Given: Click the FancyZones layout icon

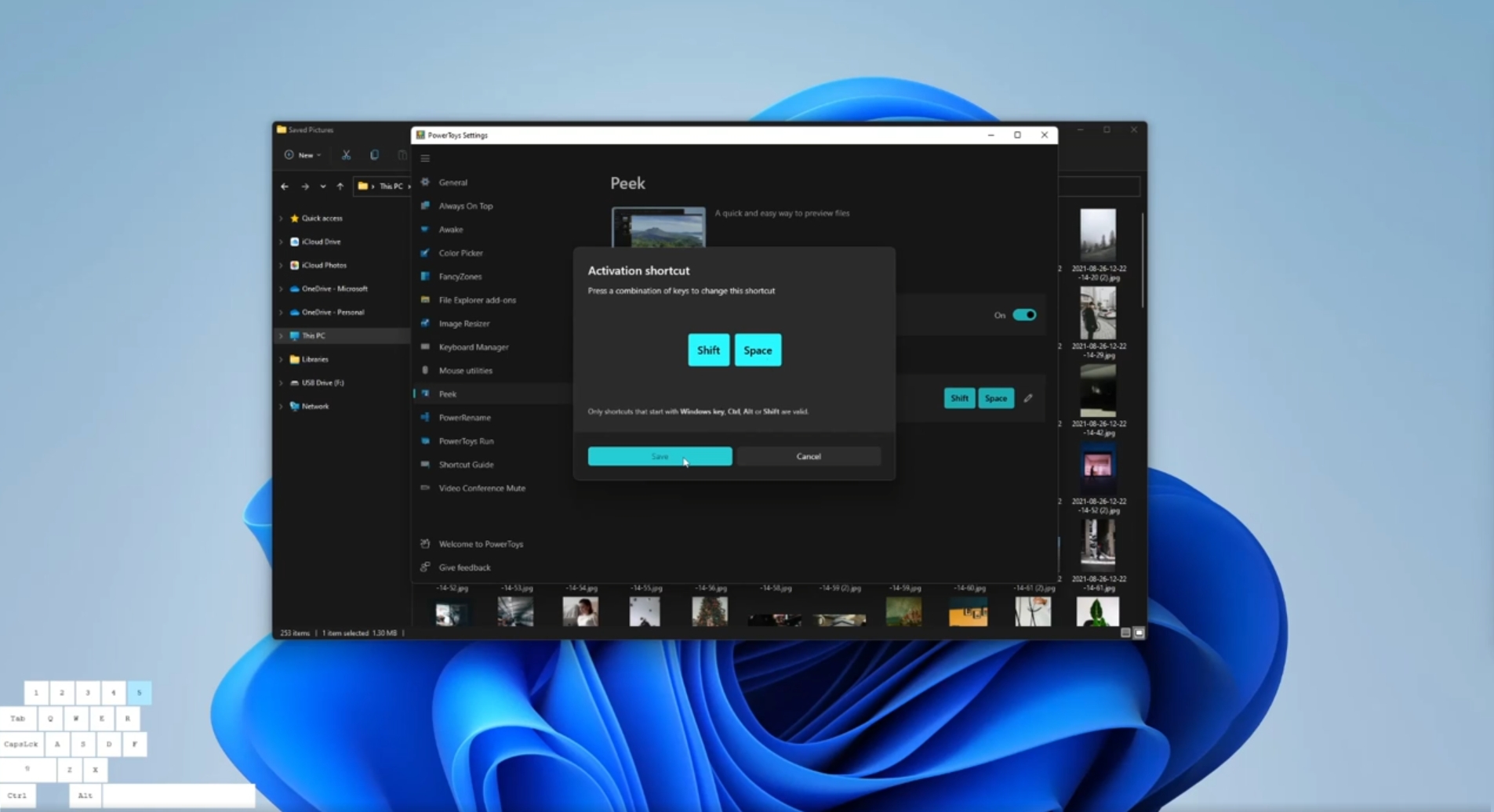Looking at the screenshot, I should [425, 276].
